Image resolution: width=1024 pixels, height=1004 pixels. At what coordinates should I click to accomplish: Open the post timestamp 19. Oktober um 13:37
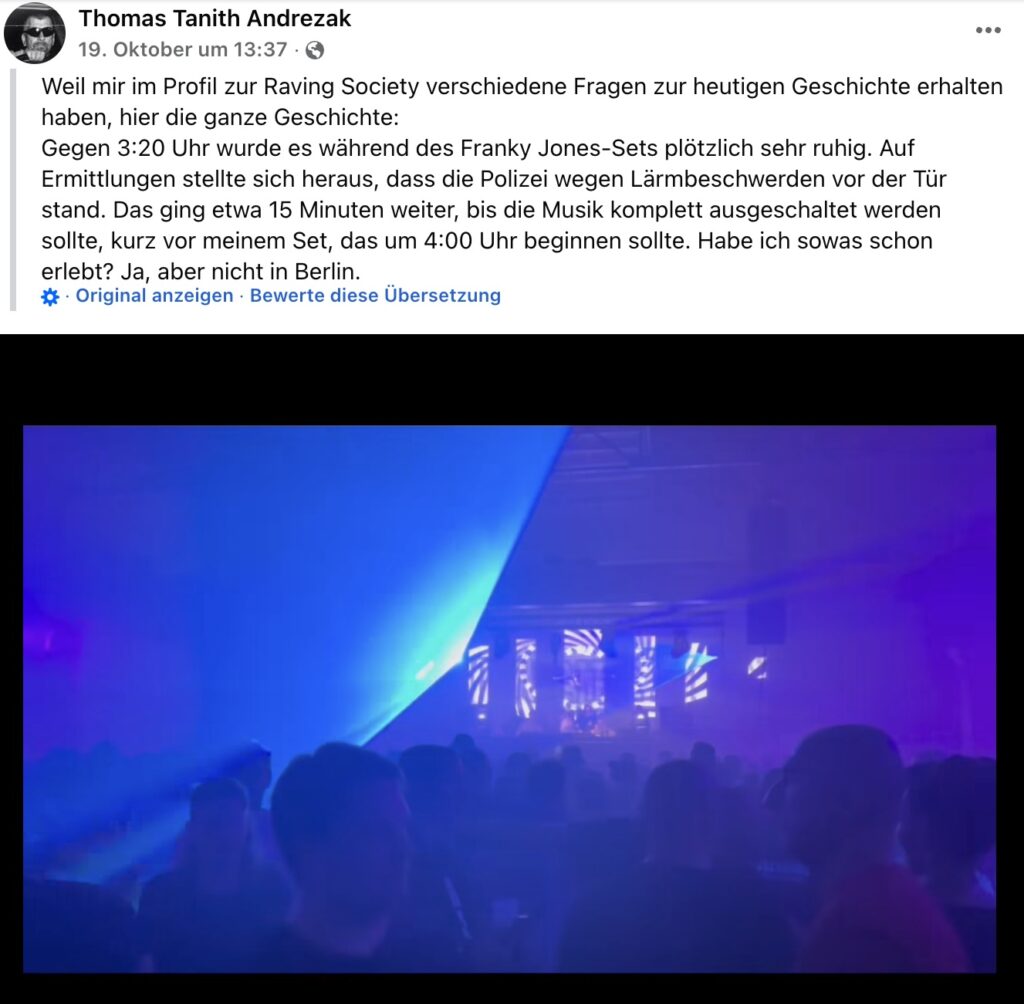click(x=183, y=50)
